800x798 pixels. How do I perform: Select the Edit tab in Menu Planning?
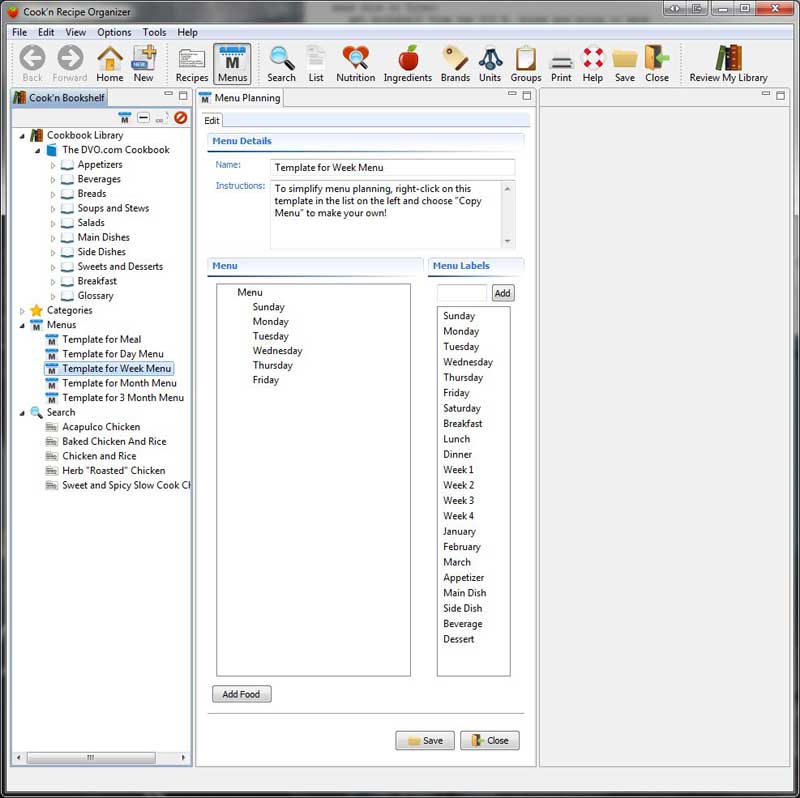pos(212,120)
